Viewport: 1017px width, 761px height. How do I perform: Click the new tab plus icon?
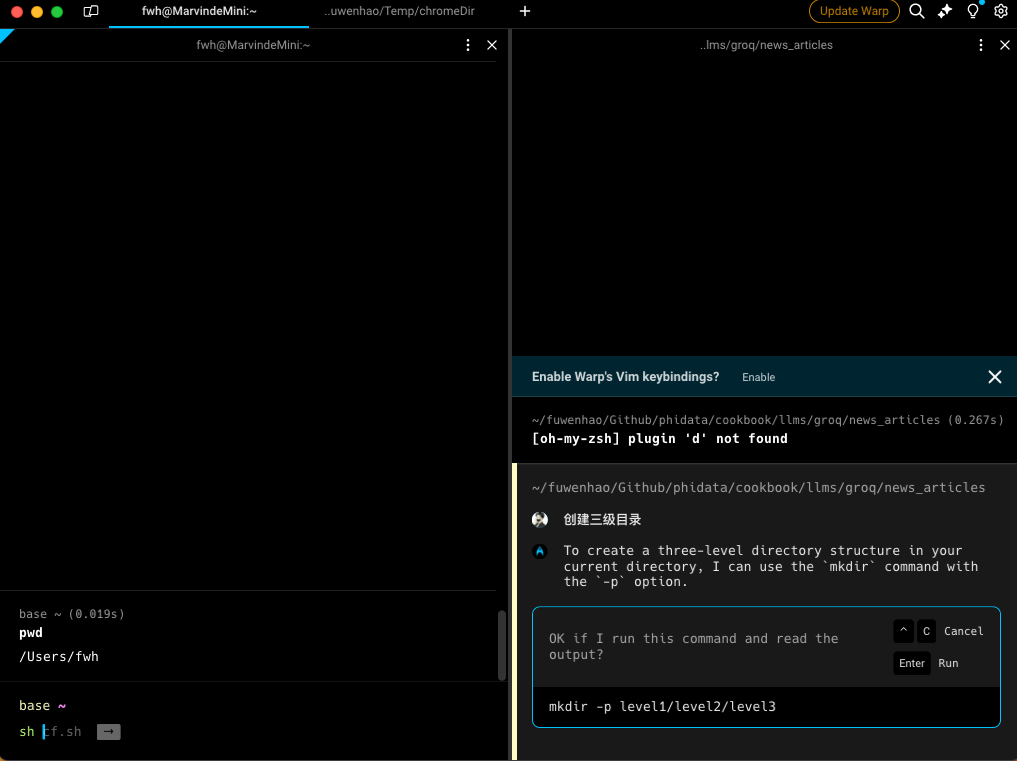[525, 11]
